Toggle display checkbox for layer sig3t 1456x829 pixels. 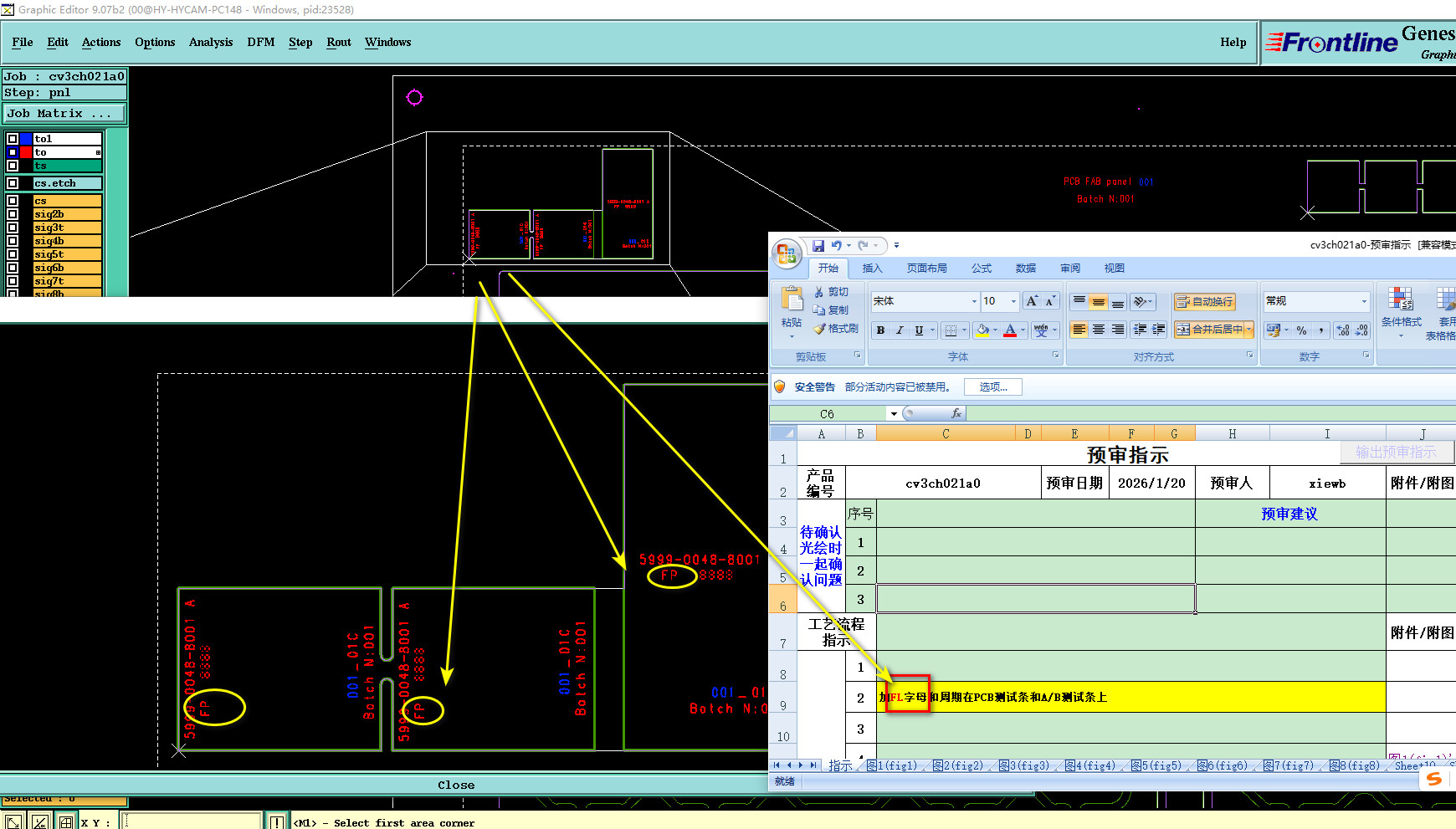tap(13, 228)
